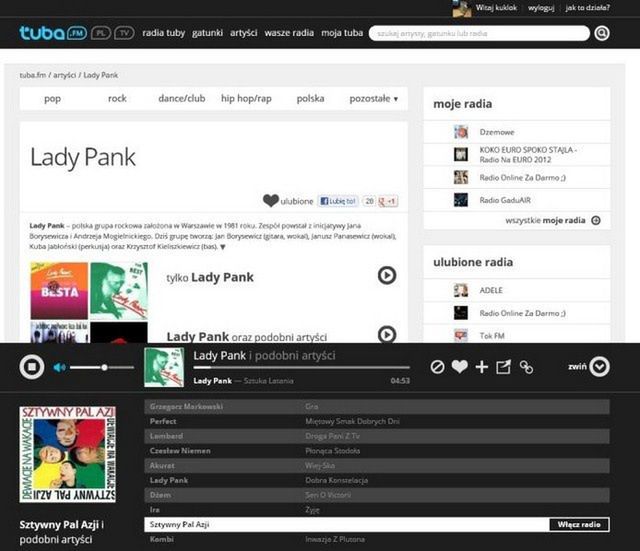Click the KOKO EURO SPOKO radio icon

click(461, 154)
